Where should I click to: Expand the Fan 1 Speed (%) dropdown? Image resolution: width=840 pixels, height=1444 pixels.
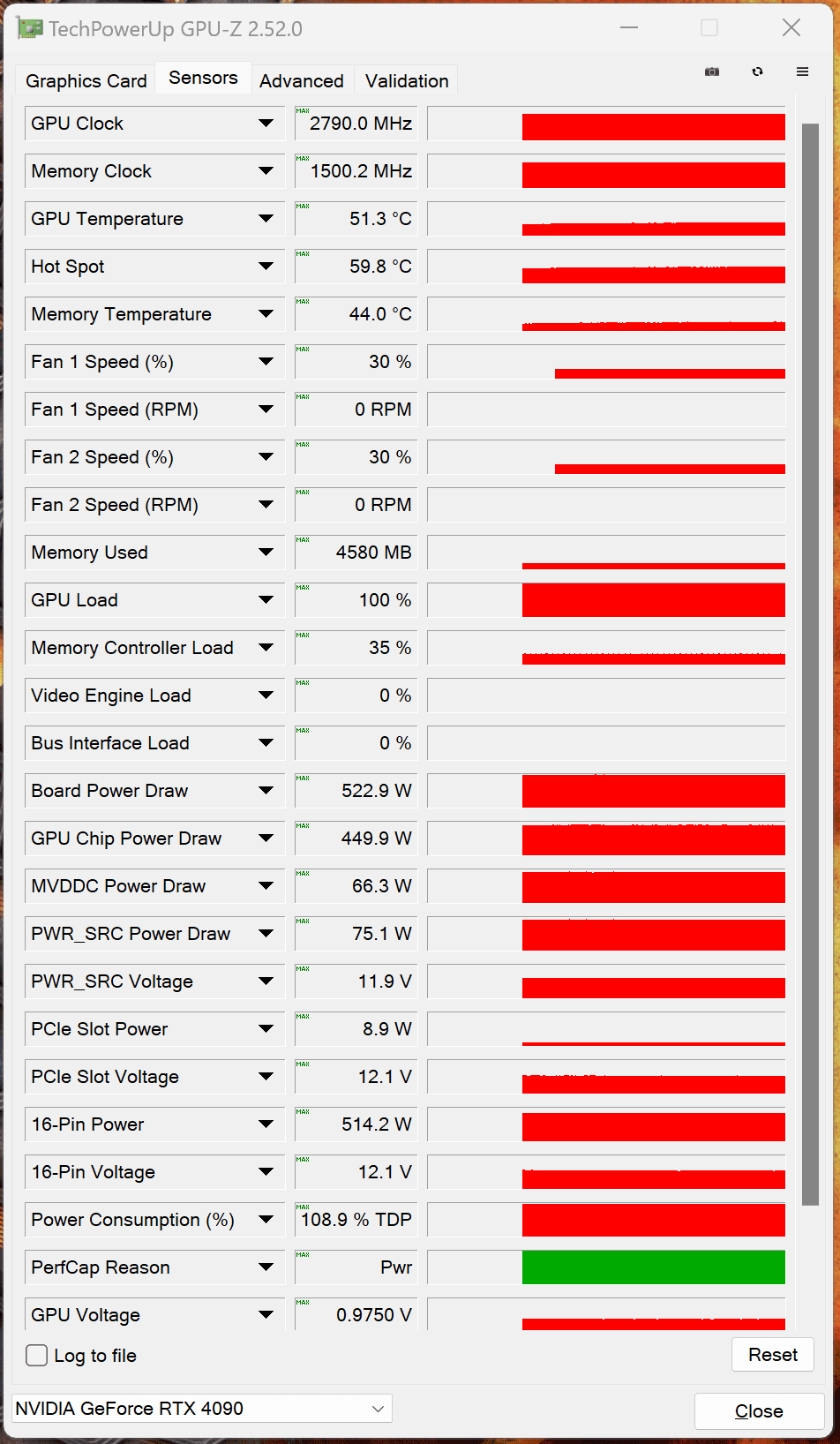(266, 362)
